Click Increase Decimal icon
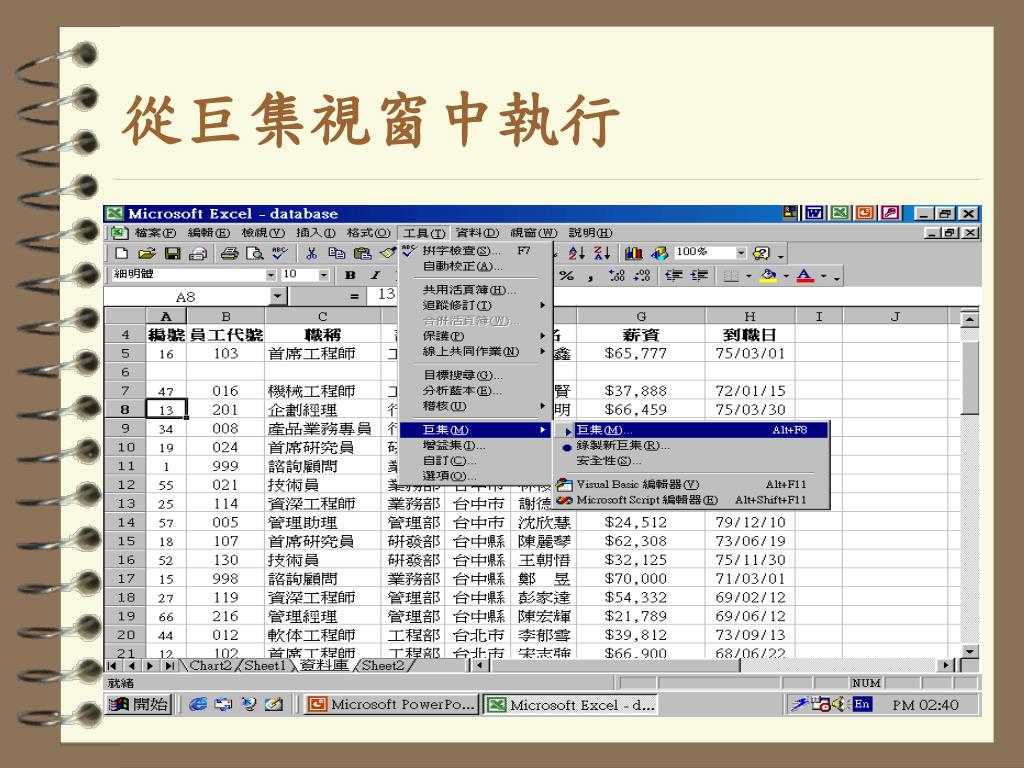This screenshot has height=768, width=1024. click(616, 276)
